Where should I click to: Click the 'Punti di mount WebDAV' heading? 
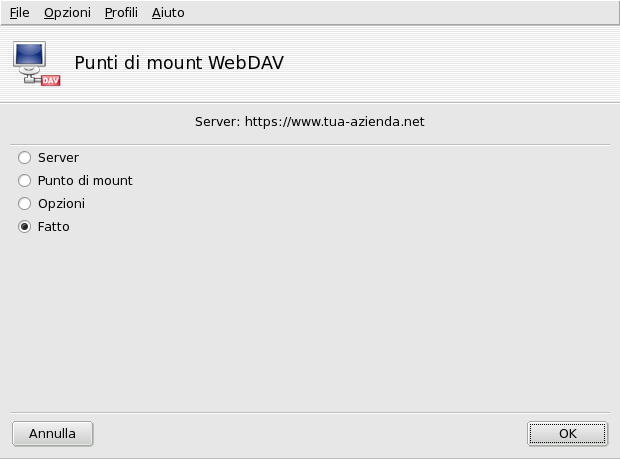click(179, 63)
